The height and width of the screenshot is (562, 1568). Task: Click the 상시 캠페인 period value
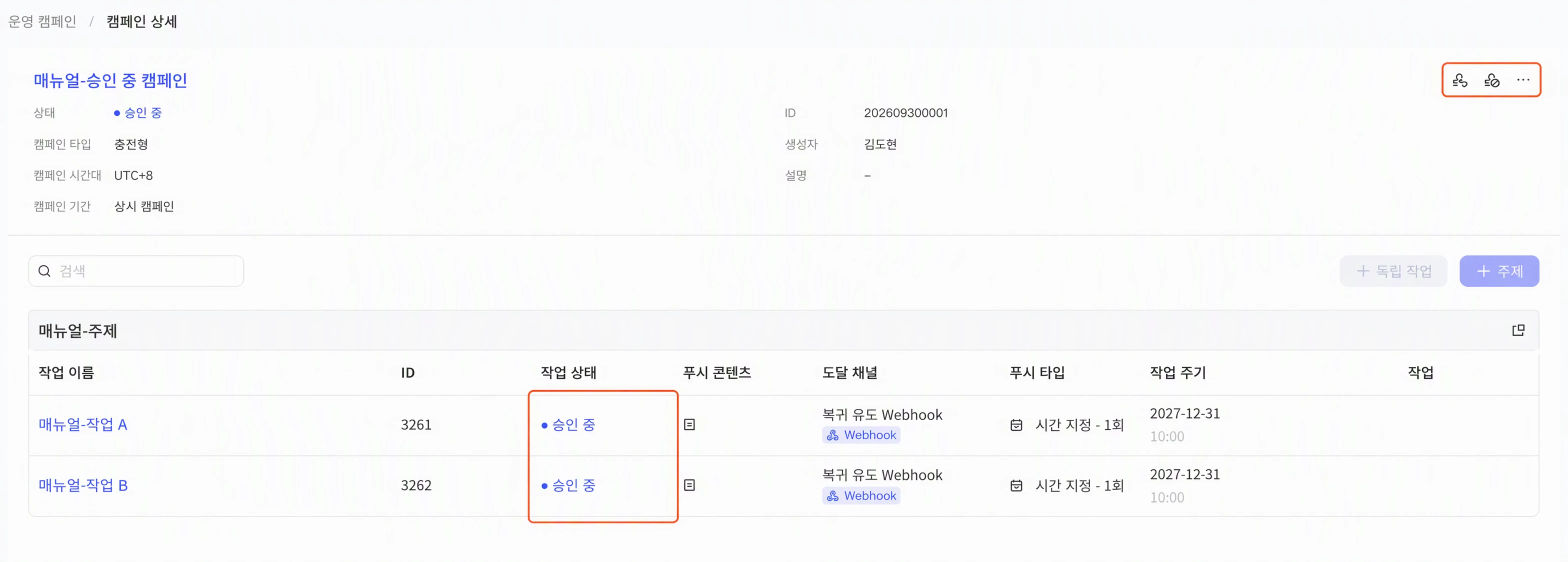(x=144, y=206)
